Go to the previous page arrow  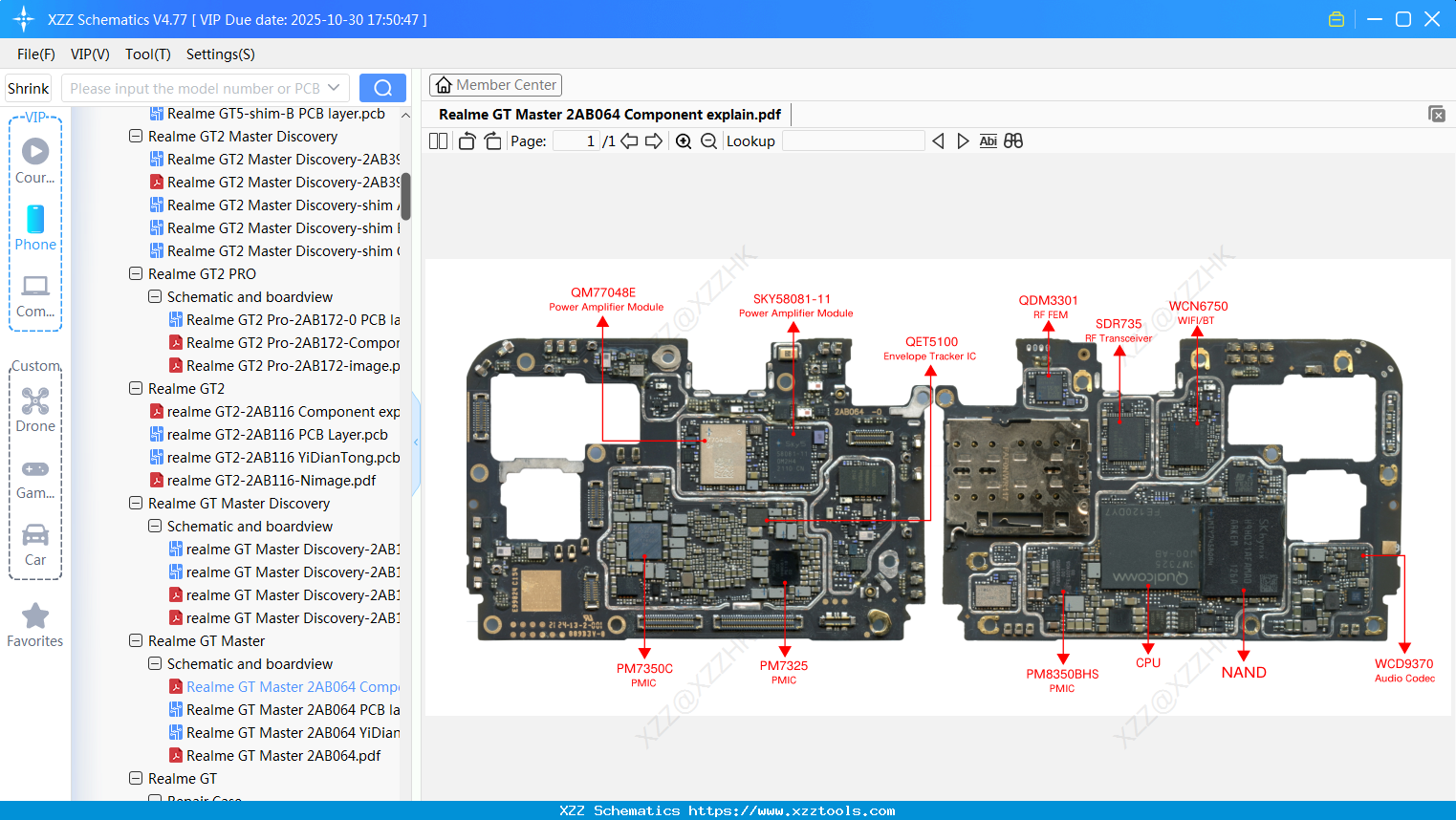pos(629,141)
